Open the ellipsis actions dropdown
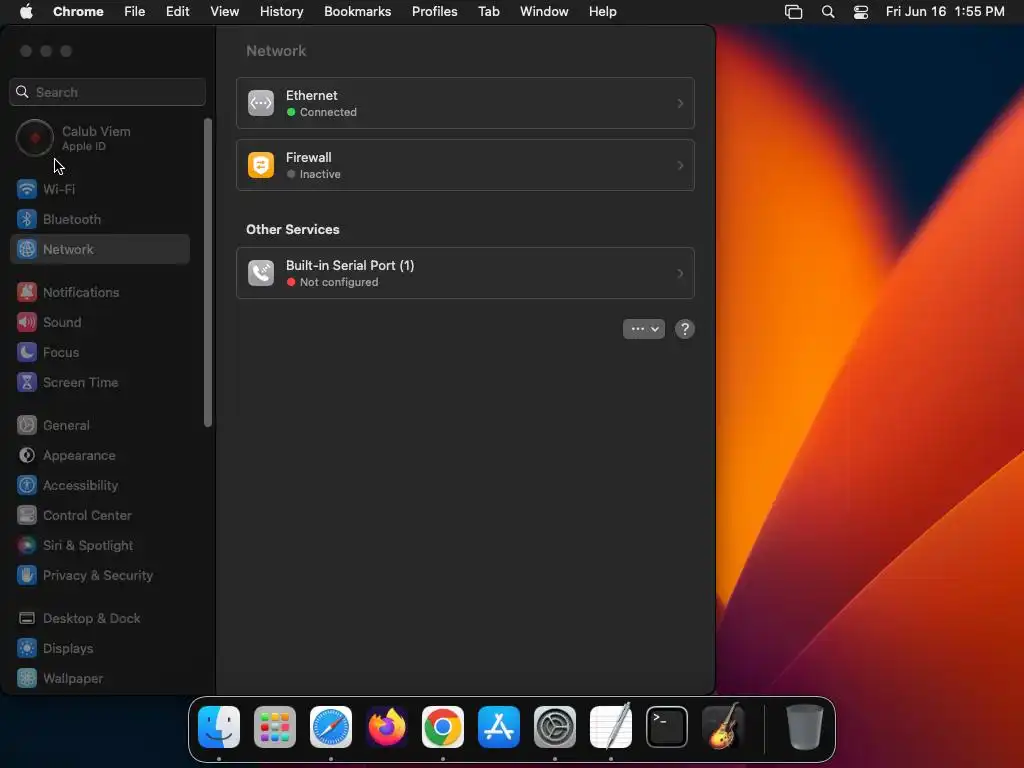 pyautogui.click(x=644, y=329)
